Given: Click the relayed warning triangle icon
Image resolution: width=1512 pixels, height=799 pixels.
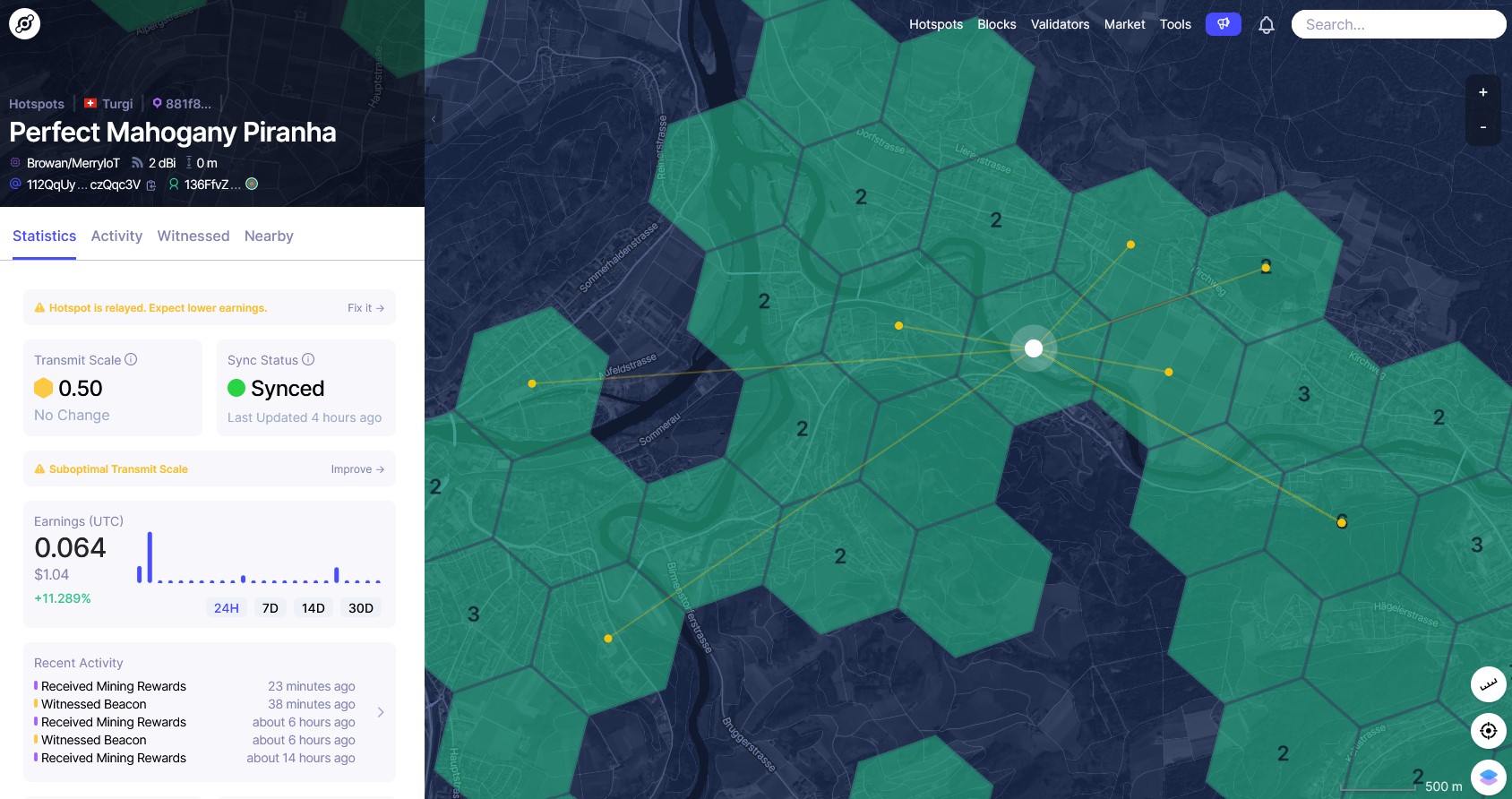Looking at the screenshot, I should 39,308.
